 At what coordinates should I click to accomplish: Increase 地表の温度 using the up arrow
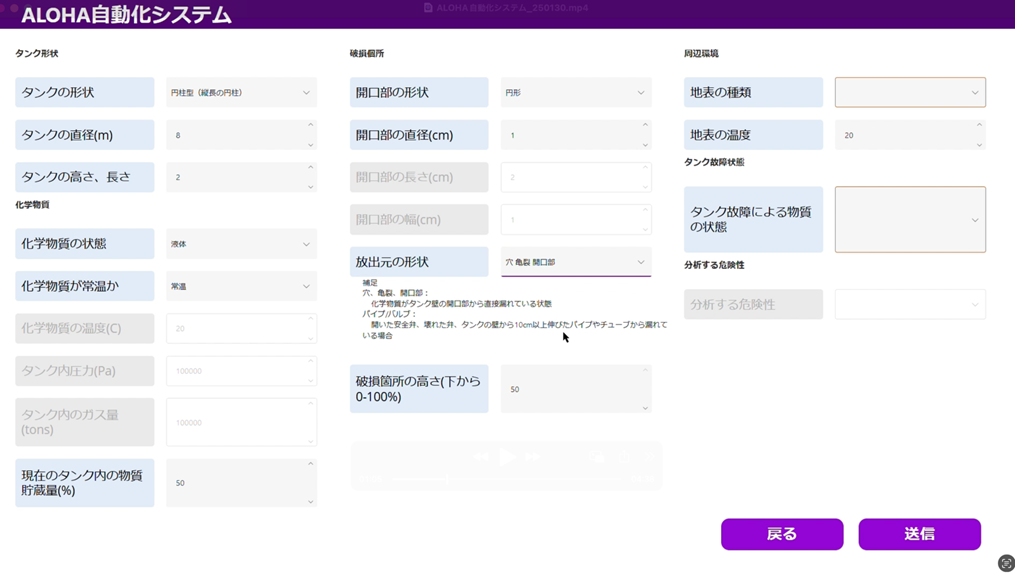(x=979, y=126)
